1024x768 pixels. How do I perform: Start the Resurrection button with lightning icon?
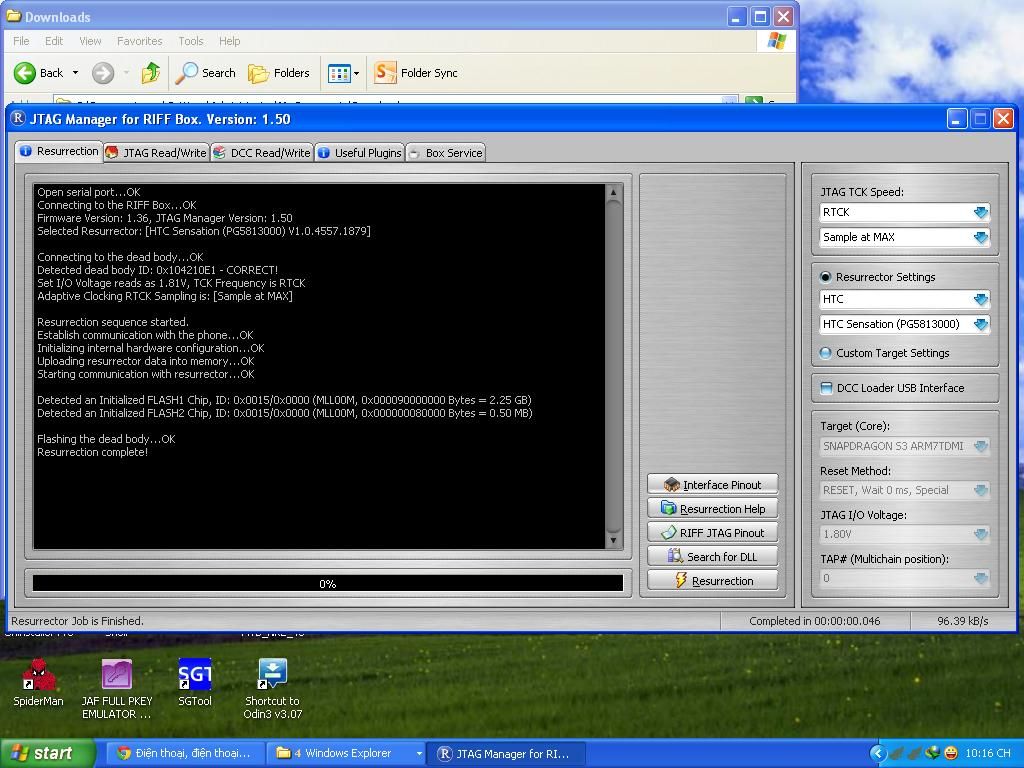[x=712, y=581]
